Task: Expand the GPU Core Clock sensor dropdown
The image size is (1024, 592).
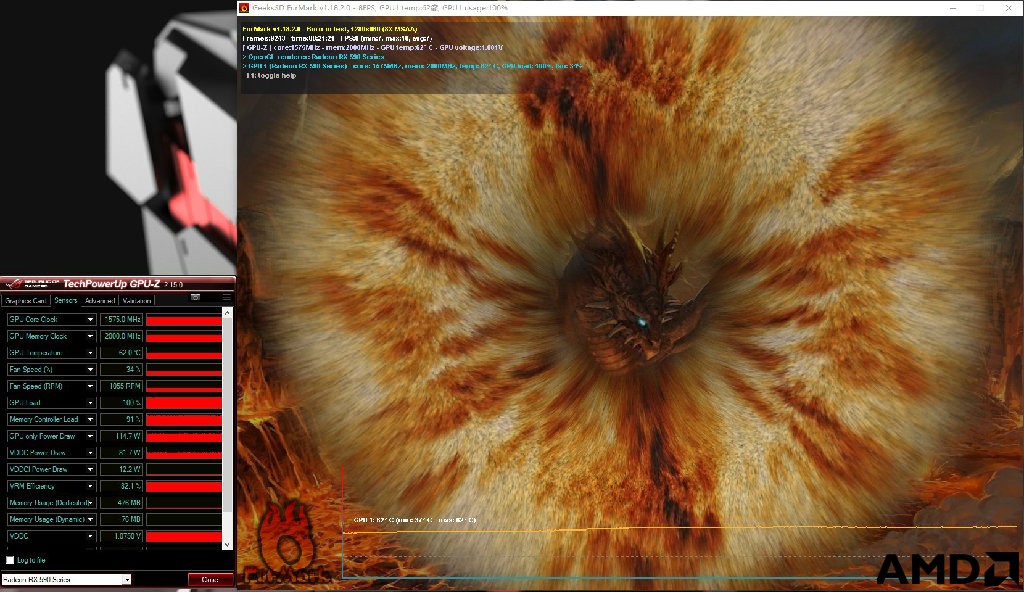Action: (x=90, y=320)
